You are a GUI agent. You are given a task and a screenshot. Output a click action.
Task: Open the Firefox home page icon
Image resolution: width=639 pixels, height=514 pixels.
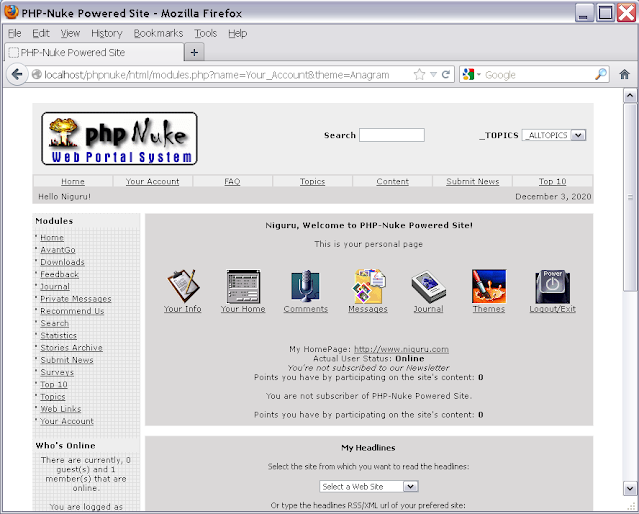click(624, 74)
